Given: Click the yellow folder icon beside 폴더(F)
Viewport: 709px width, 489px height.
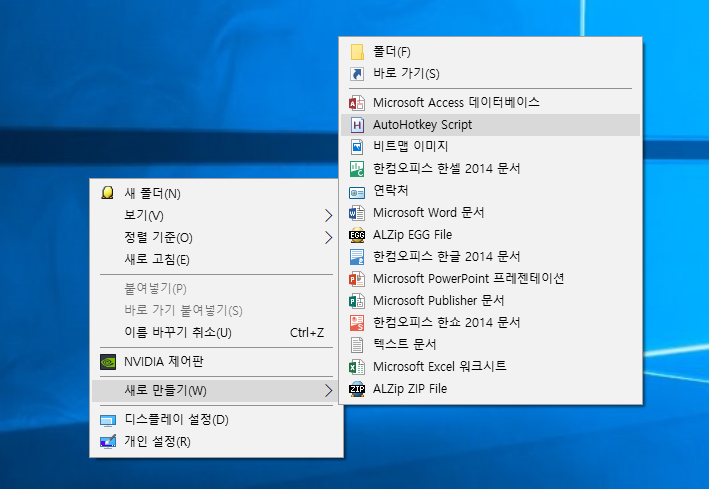Looking at the screenshot, I should tap(357, 52).
